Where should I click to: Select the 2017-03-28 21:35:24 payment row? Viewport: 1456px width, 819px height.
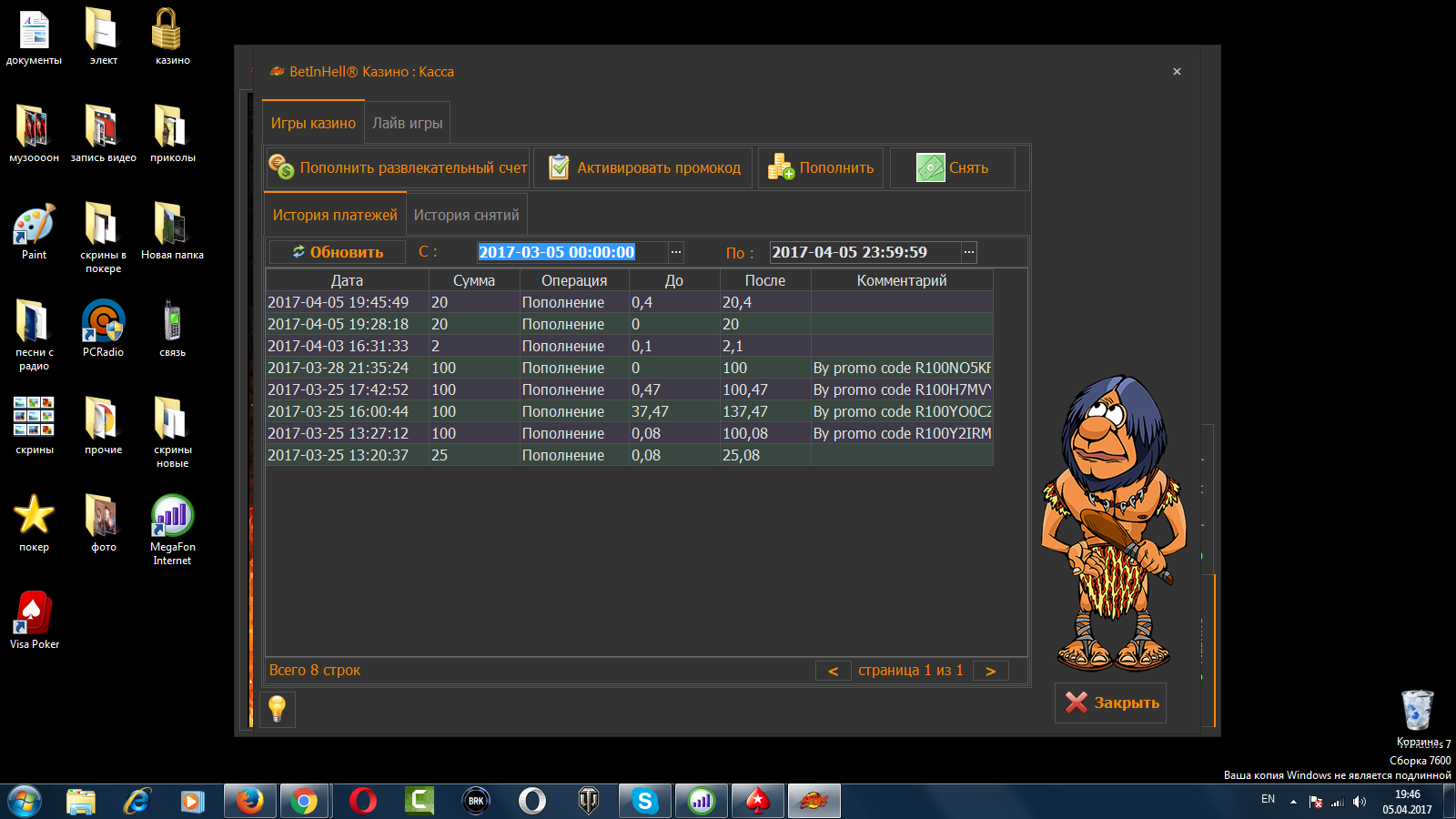(628, 368)
